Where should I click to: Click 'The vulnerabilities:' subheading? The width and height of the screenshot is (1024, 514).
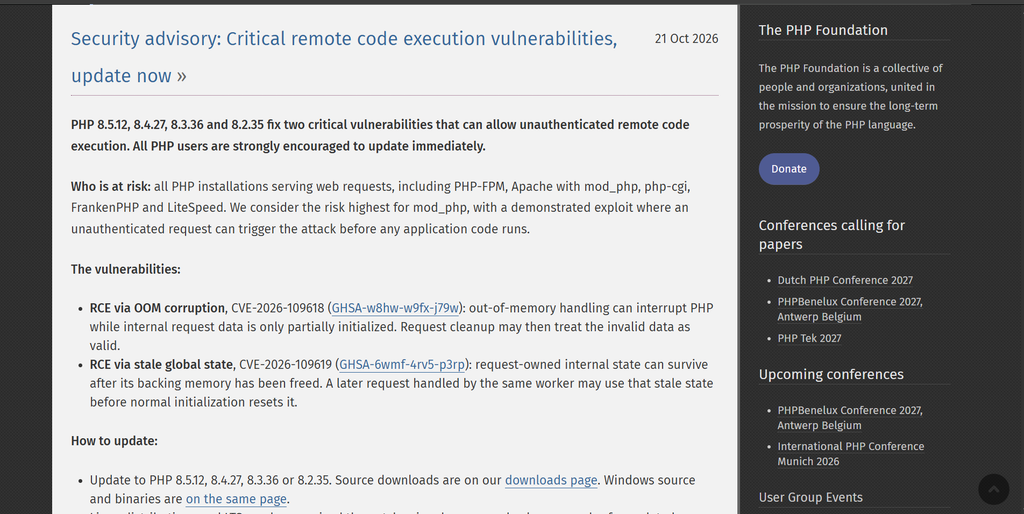[x=125, y=270]
